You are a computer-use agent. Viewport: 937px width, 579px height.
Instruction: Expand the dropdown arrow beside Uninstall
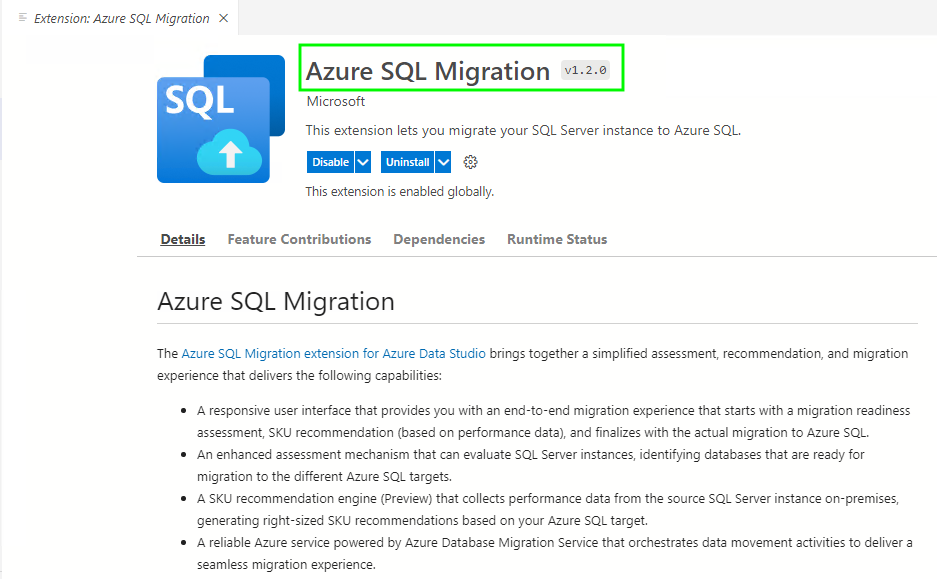click(443, 162)
